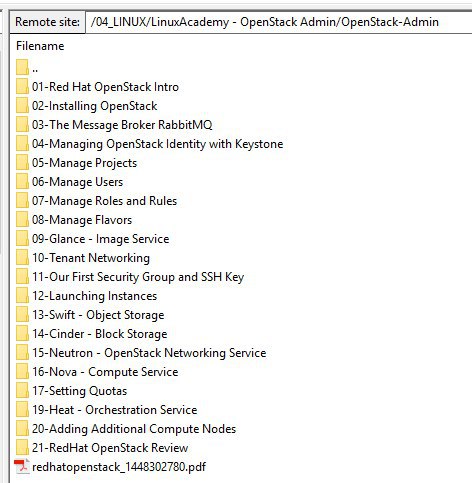The image size is (472, 483).
Task: Click folder icon for 11-Our First Security Group
Action: pyautogui.click(x=22, y=277)
